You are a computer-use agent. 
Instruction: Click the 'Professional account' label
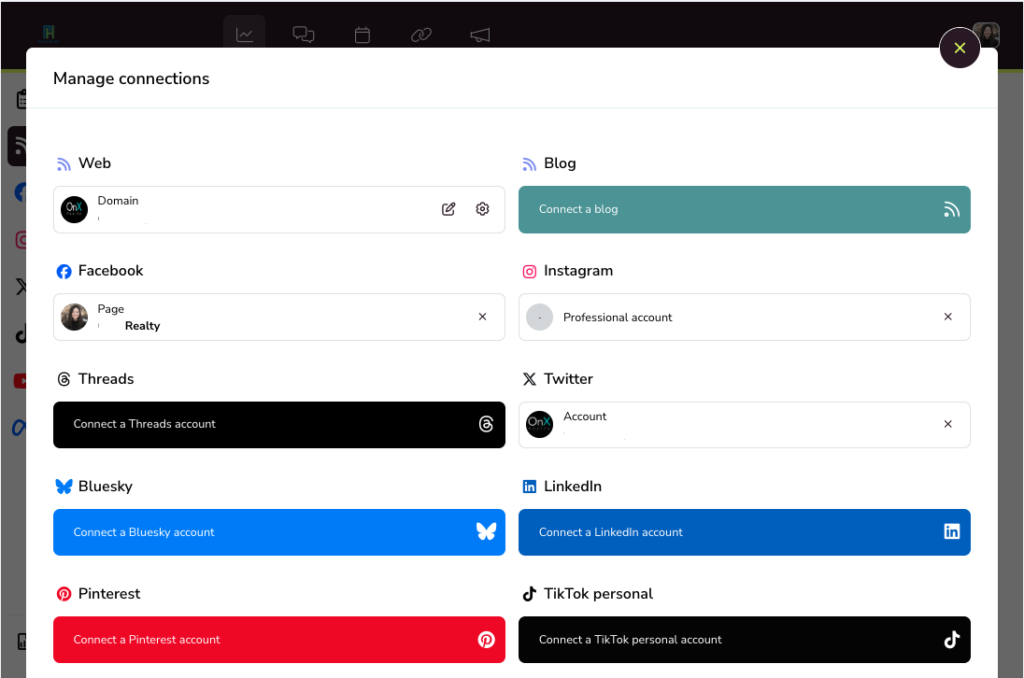(x=617, y=317)
